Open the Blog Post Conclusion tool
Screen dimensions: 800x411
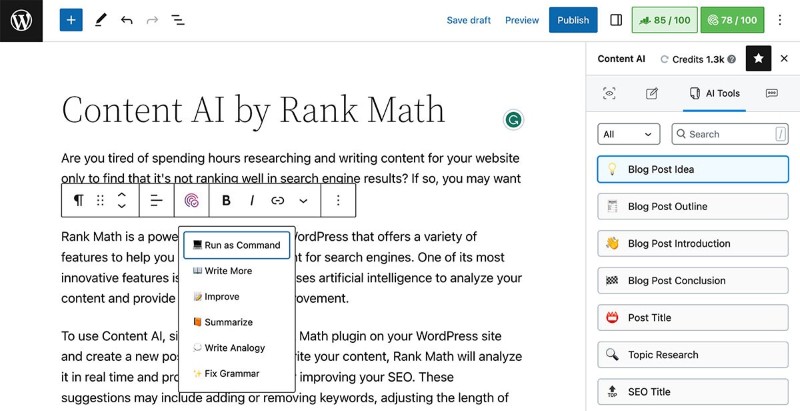(x=693, y=280)
